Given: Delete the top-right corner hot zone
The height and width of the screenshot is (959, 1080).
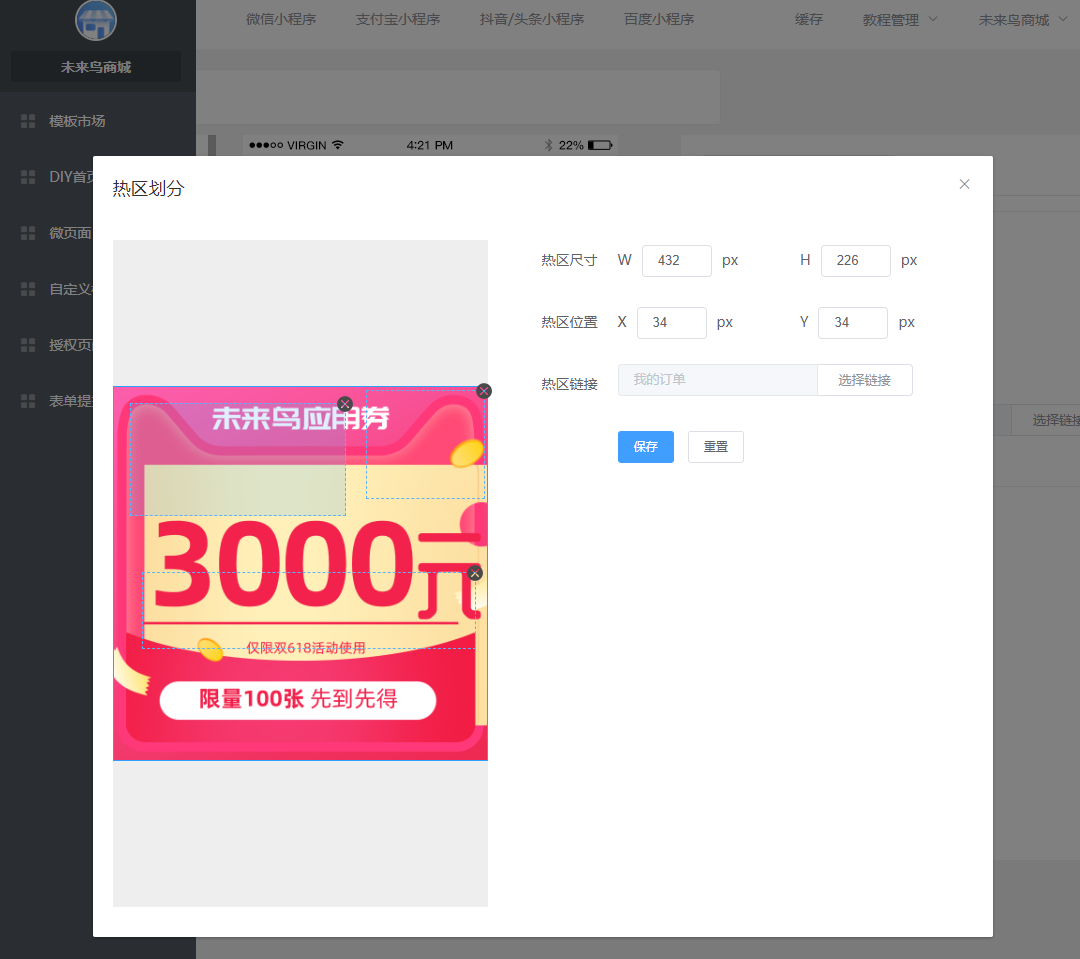Looking at the screenshot, I should click(x=484, y=391).
